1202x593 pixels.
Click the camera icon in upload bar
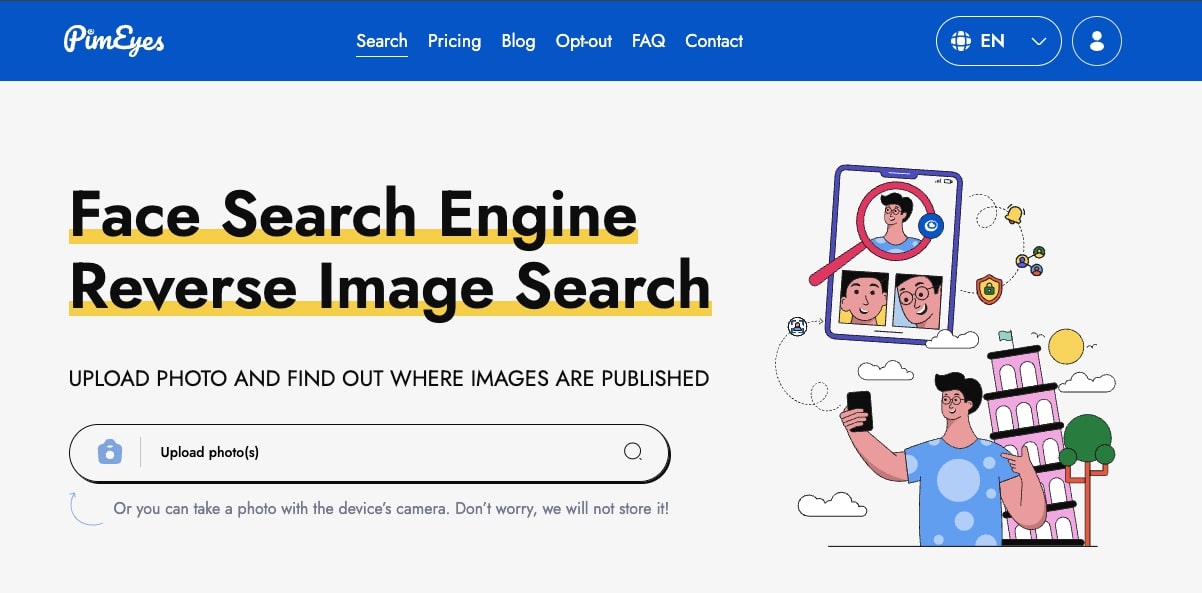pyautogui.click(x=109, y=452)
